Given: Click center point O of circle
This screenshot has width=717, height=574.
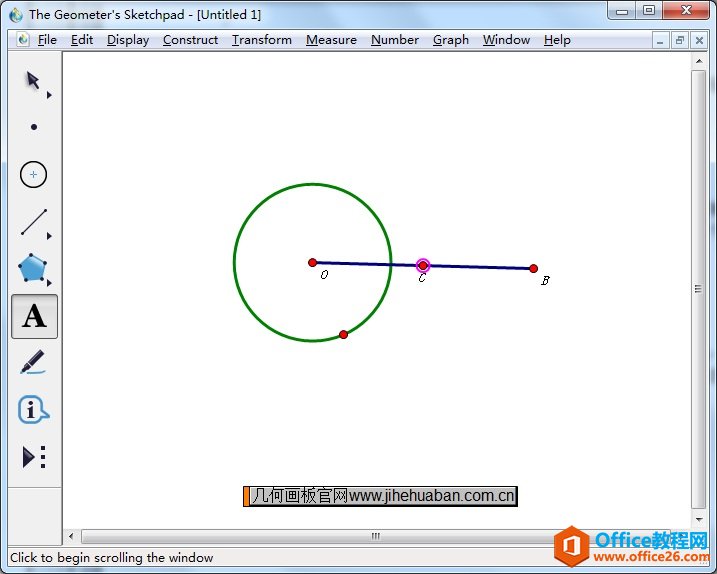Looking at the screenshot, I should [313, 262].
